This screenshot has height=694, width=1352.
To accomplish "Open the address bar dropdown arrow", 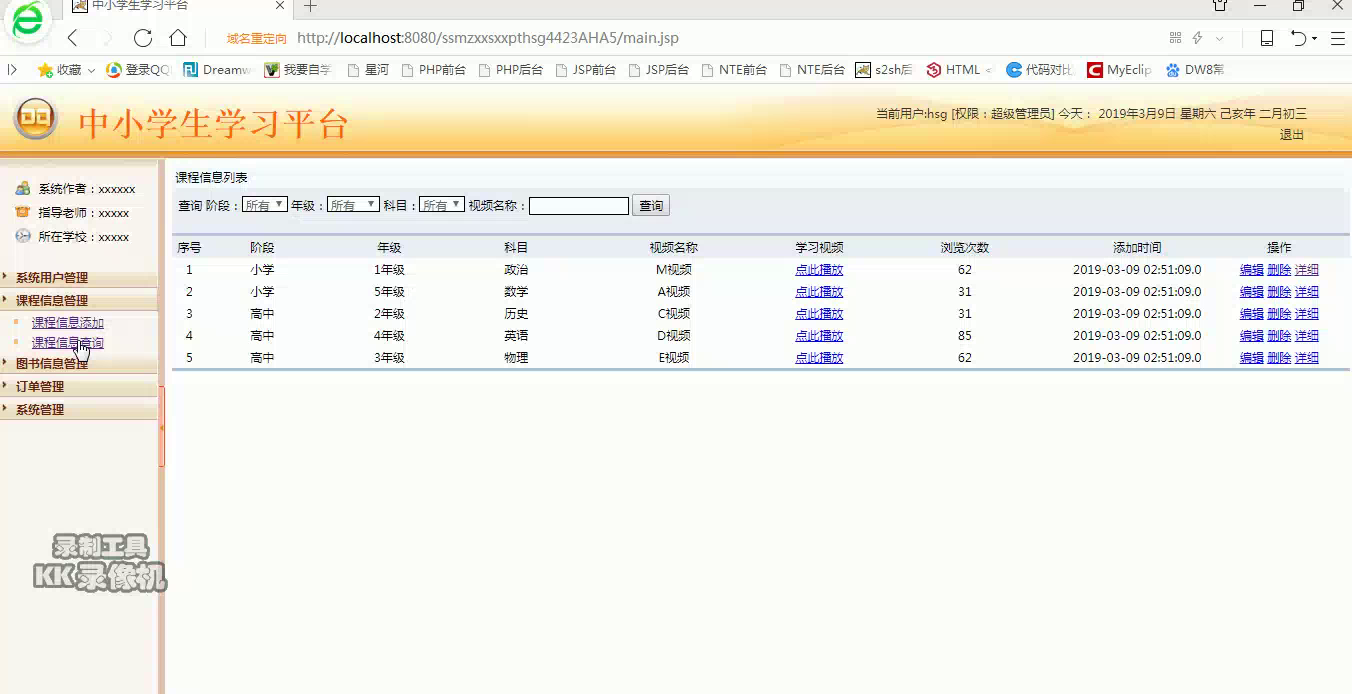I will (x=1220, y=38).
